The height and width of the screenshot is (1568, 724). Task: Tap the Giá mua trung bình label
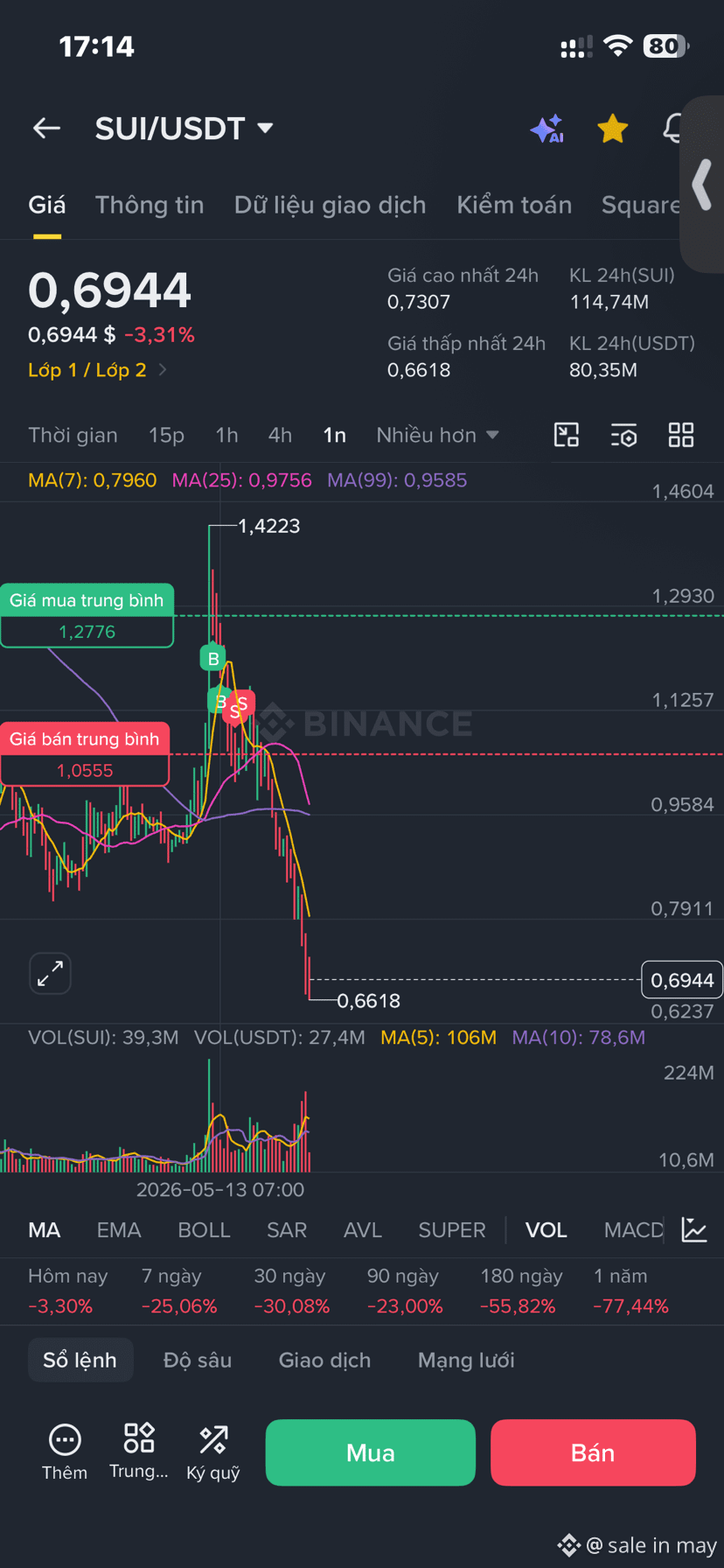[x=87, y=600]
